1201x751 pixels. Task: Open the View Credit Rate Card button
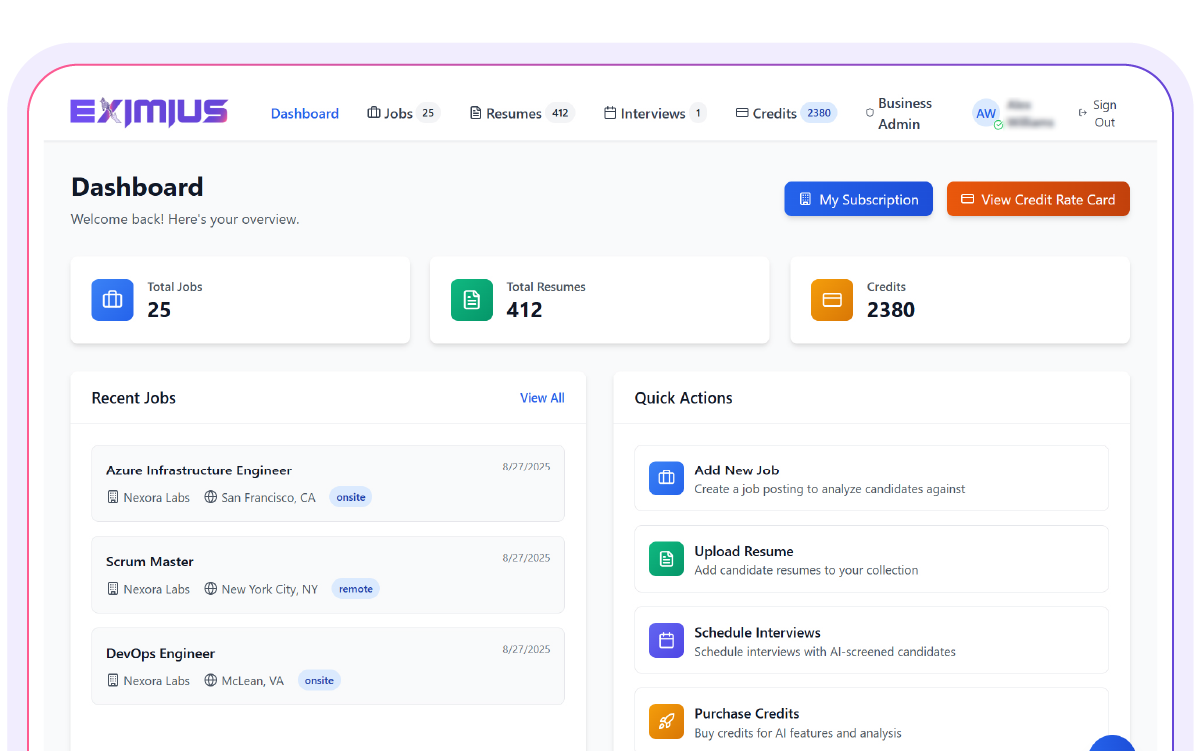(1038, 199)
